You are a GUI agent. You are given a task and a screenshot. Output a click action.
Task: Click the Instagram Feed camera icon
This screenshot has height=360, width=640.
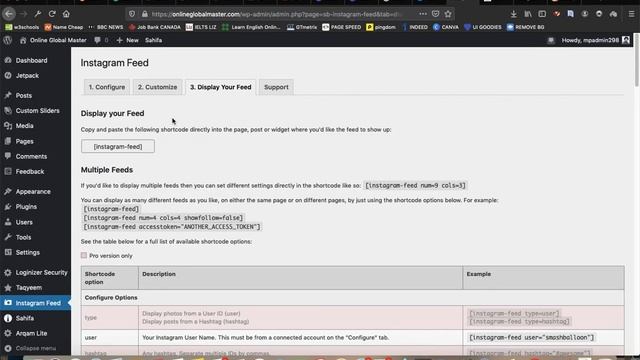tap(8, 303)
